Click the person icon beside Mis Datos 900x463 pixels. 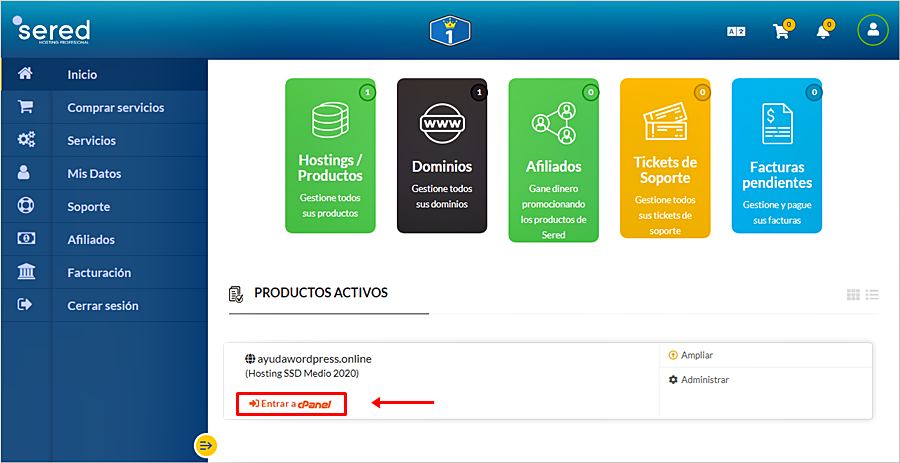[x=24, y=173]
